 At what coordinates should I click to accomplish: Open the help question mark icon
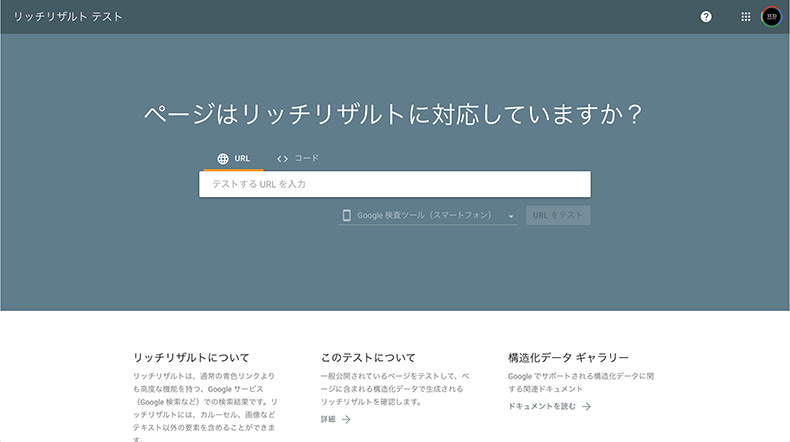[706, 17]
